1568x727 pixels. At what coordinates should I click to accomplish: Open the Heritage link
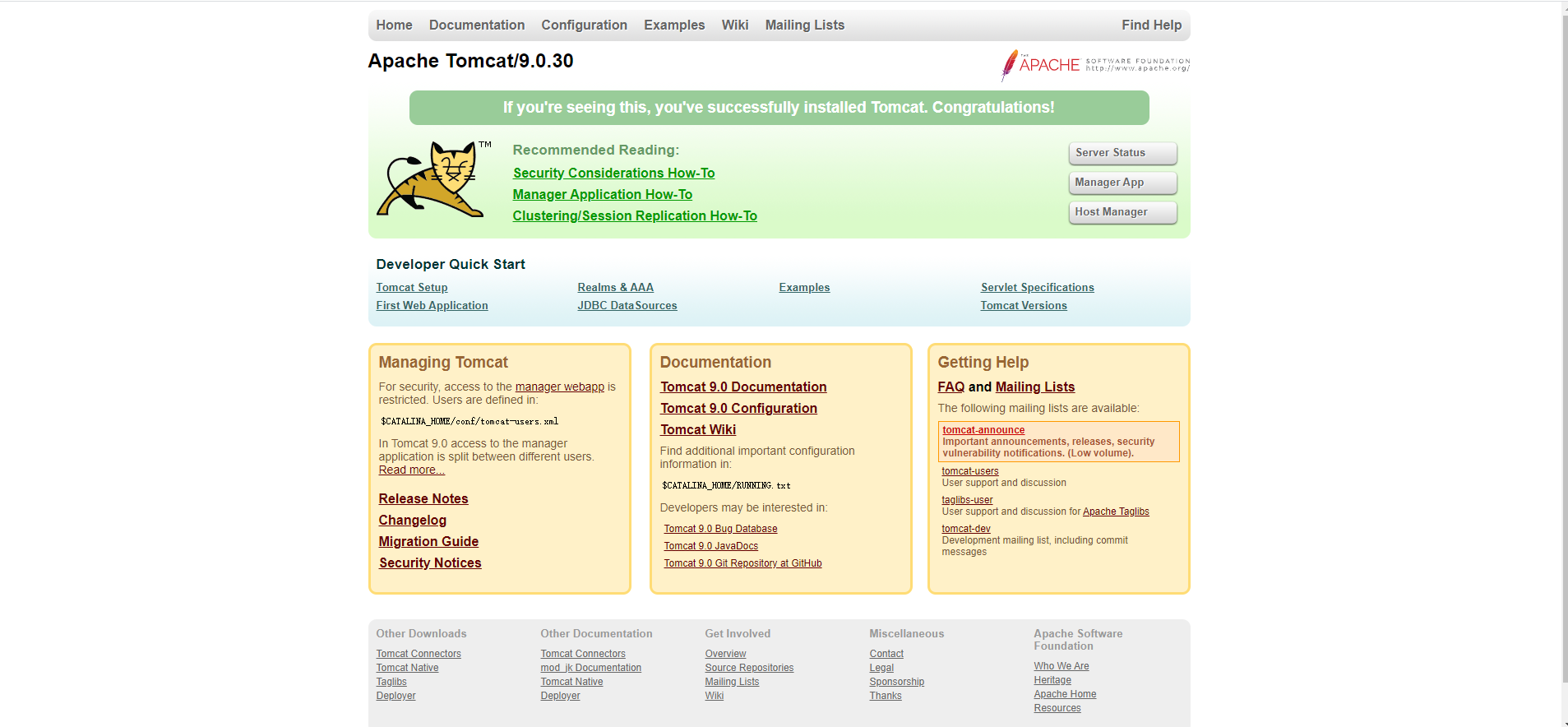(x=1052, y=680)
